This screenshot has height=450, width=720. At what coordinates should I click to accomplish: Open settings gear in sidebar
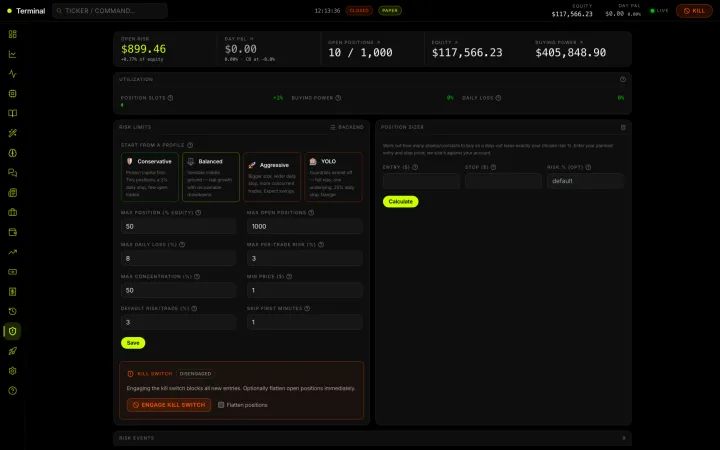12,371
